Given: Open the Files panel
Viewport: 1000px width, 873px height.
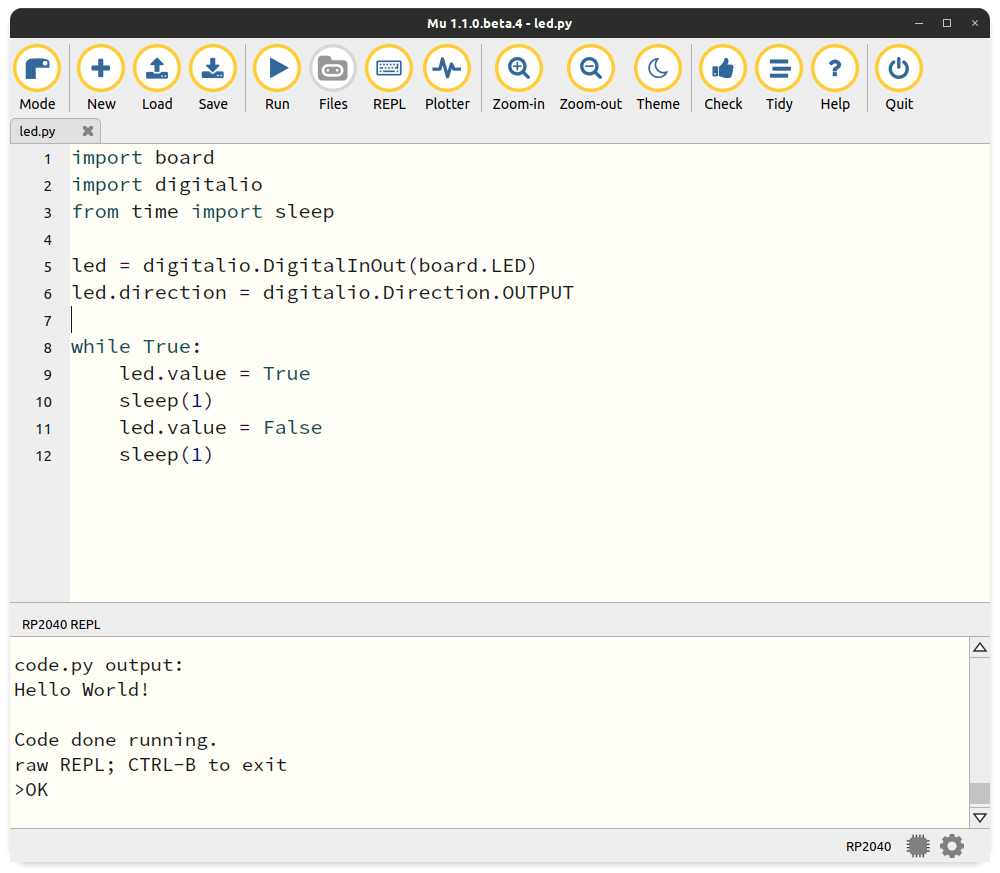Looking at the screenshot, I should tap(333, 70).
